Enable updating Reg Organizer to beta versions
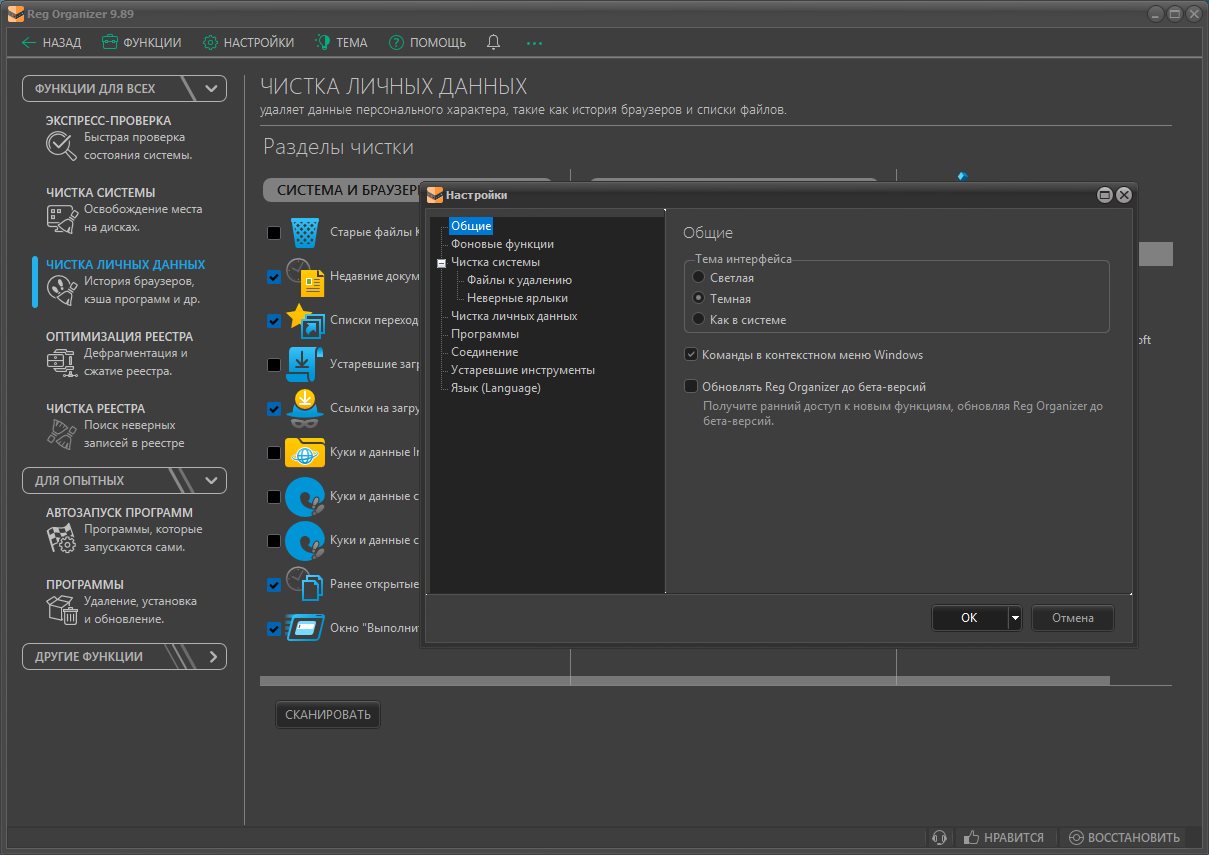1209x855 pixels. pyautogui.click(x=691, y=386)
